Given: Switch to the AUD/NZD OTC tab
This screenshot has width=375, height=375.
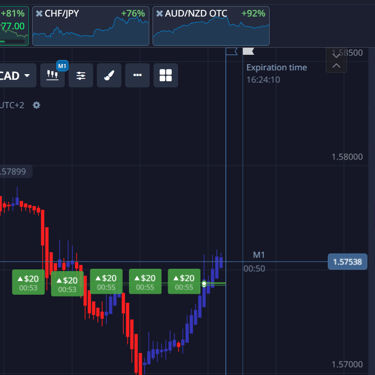Looking at the screenshot, I should pos(211,26).
